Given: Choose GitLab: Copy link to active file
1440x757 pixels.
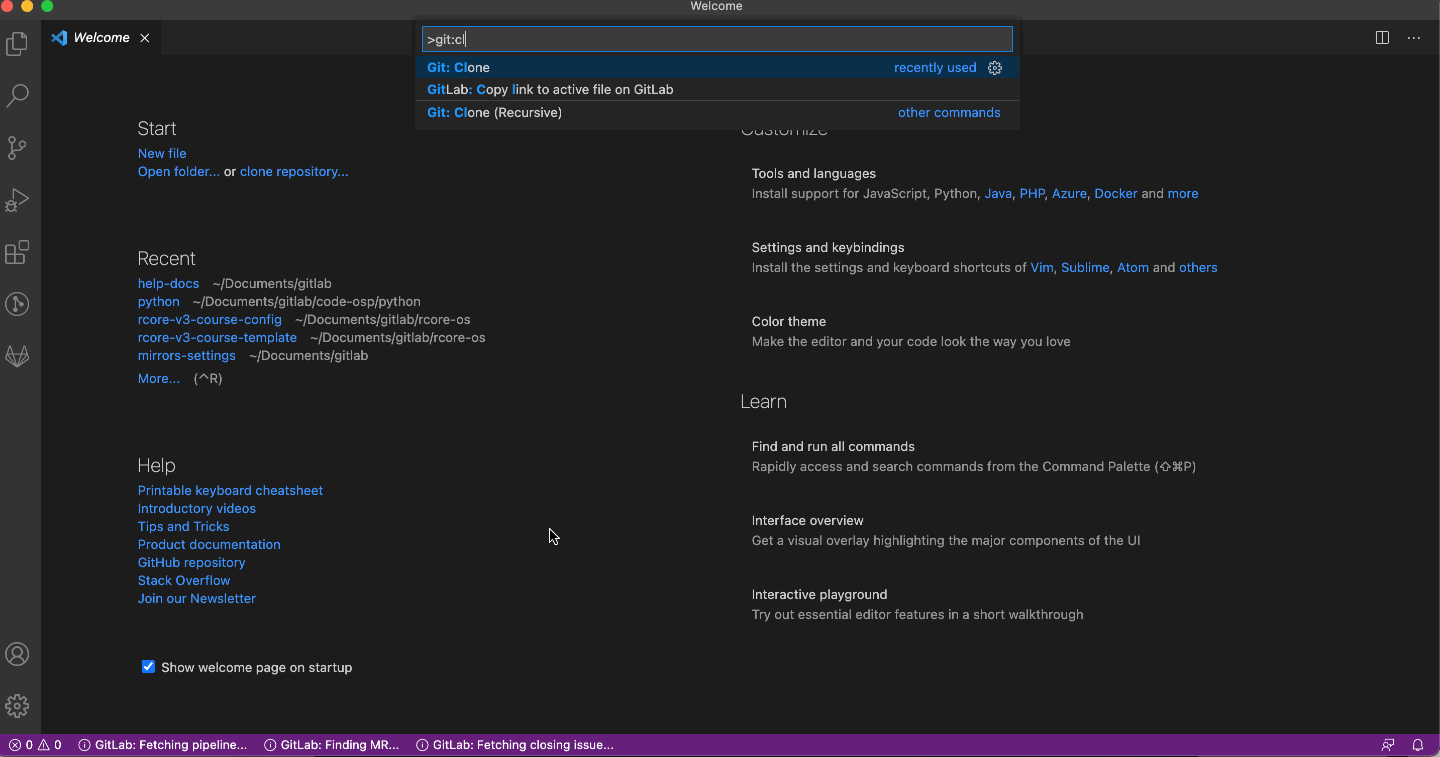Looking at the screenshot, I should click(717, 90).
